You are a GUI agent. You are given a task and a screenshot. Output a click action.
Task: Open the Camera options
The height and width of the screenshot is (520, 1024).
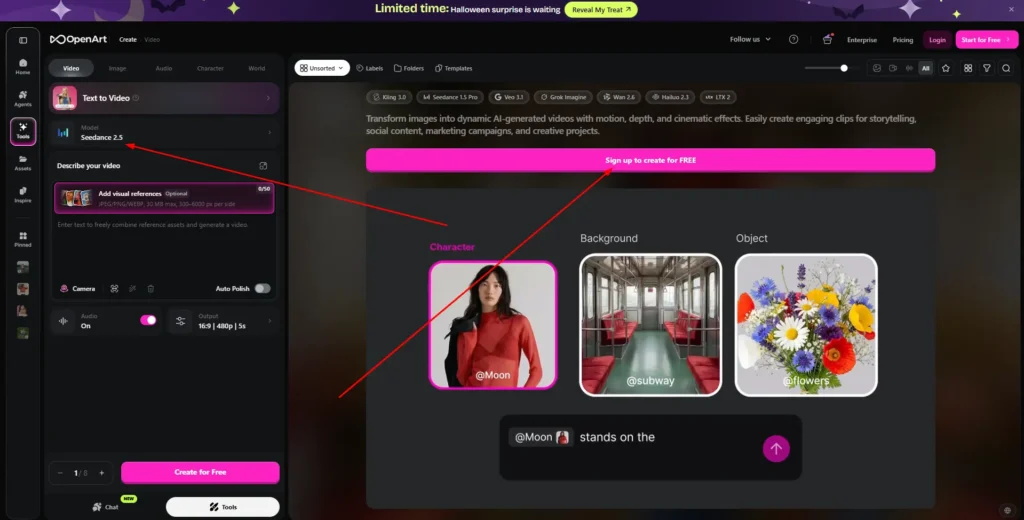coord(78,289)
